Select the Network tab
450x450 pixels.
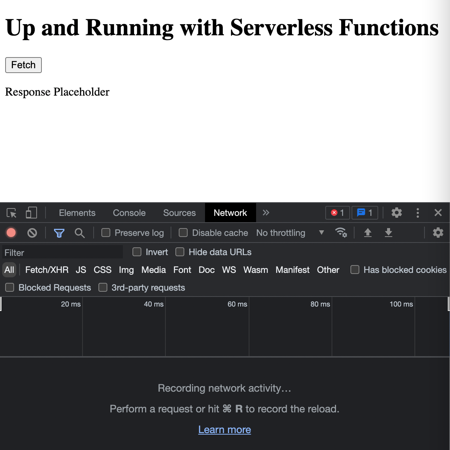click(x=230, y=213)
